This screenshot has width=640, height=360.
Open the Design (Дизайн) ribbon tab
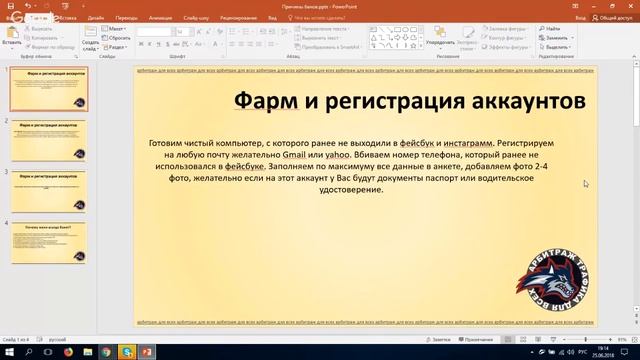tap(96, 18)
